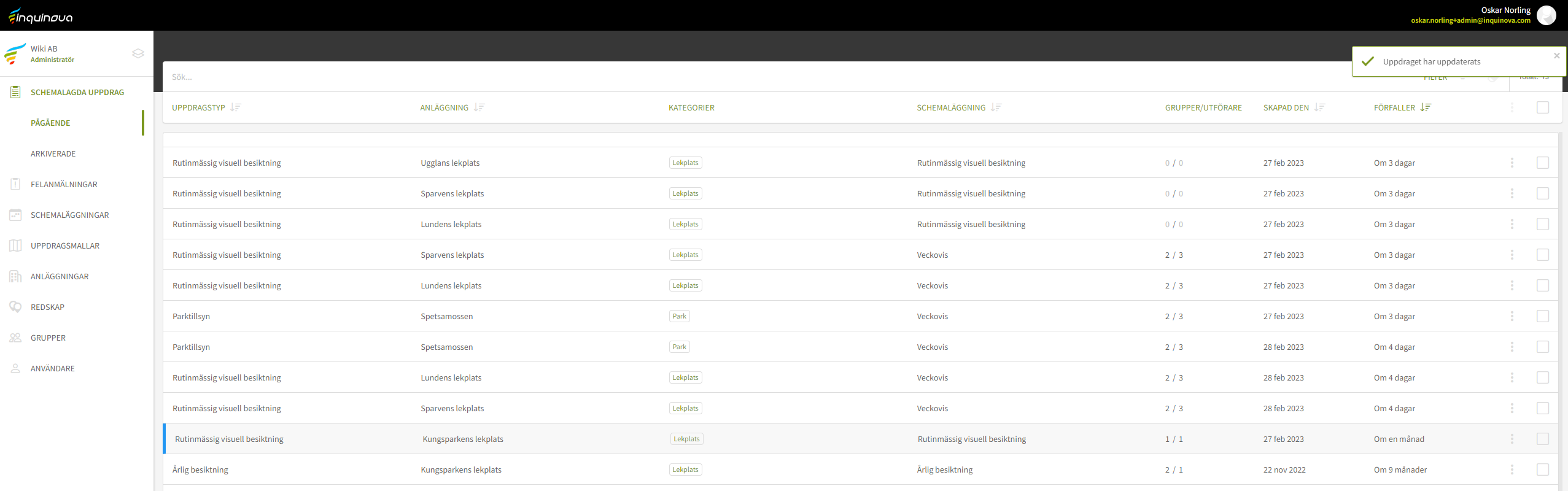Click the Användare user icon
Image resolution: width=1568 pixels, height=491 pixels.
tap(15, 368)
